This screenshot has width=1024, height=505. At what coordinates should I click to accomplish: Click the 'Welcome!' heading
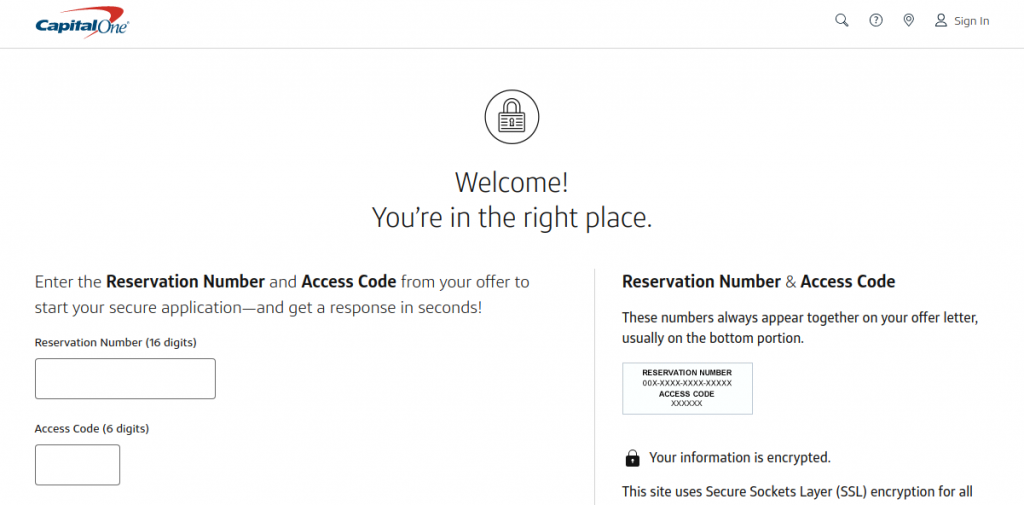click(512, 182)
